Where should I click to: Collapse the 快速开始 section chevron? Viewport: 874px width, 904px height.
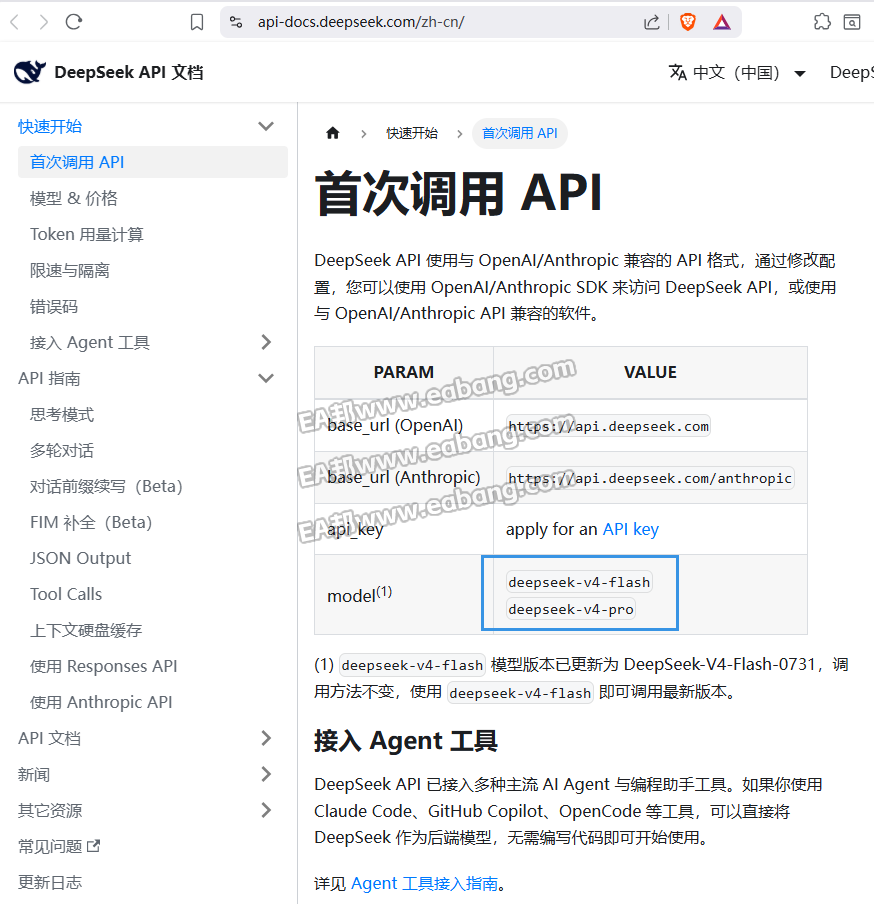click(266, 126)
